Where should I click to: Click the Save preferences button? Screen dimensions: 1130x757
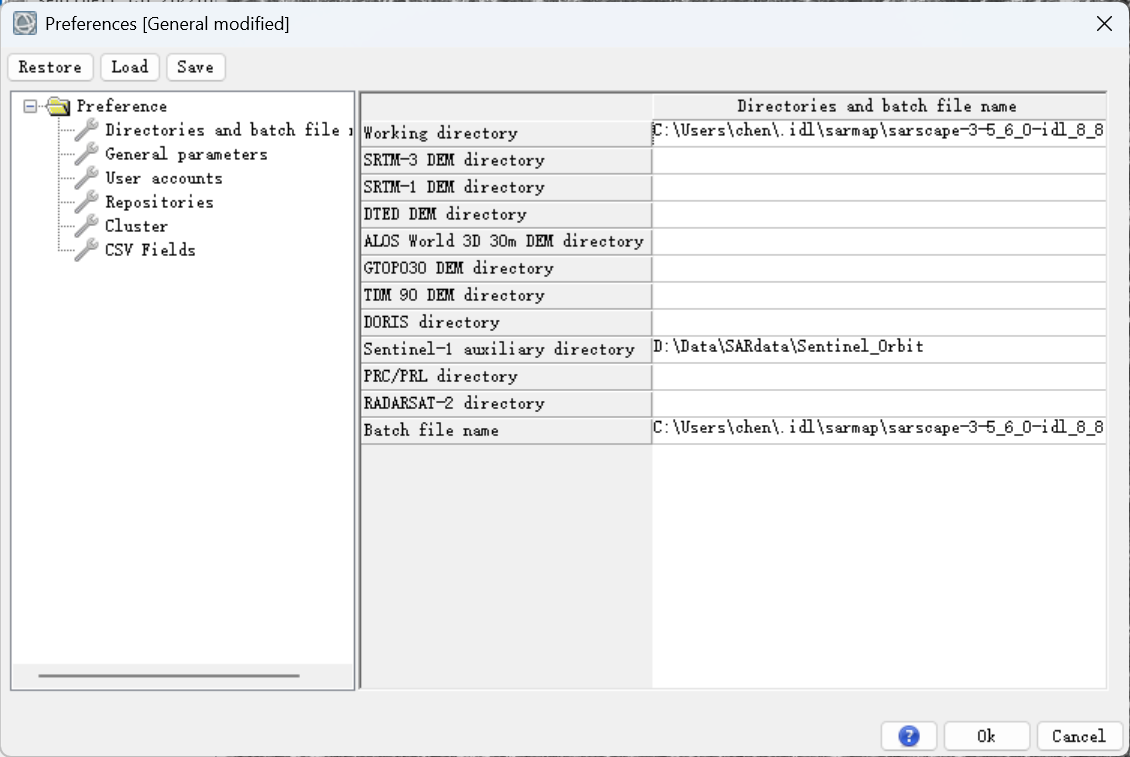[x=195, y=67]
